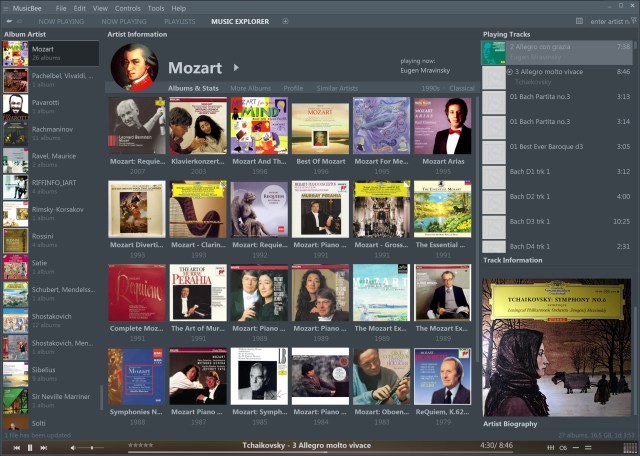
Task: Open the Controls menu
Action: click(127, 8)
